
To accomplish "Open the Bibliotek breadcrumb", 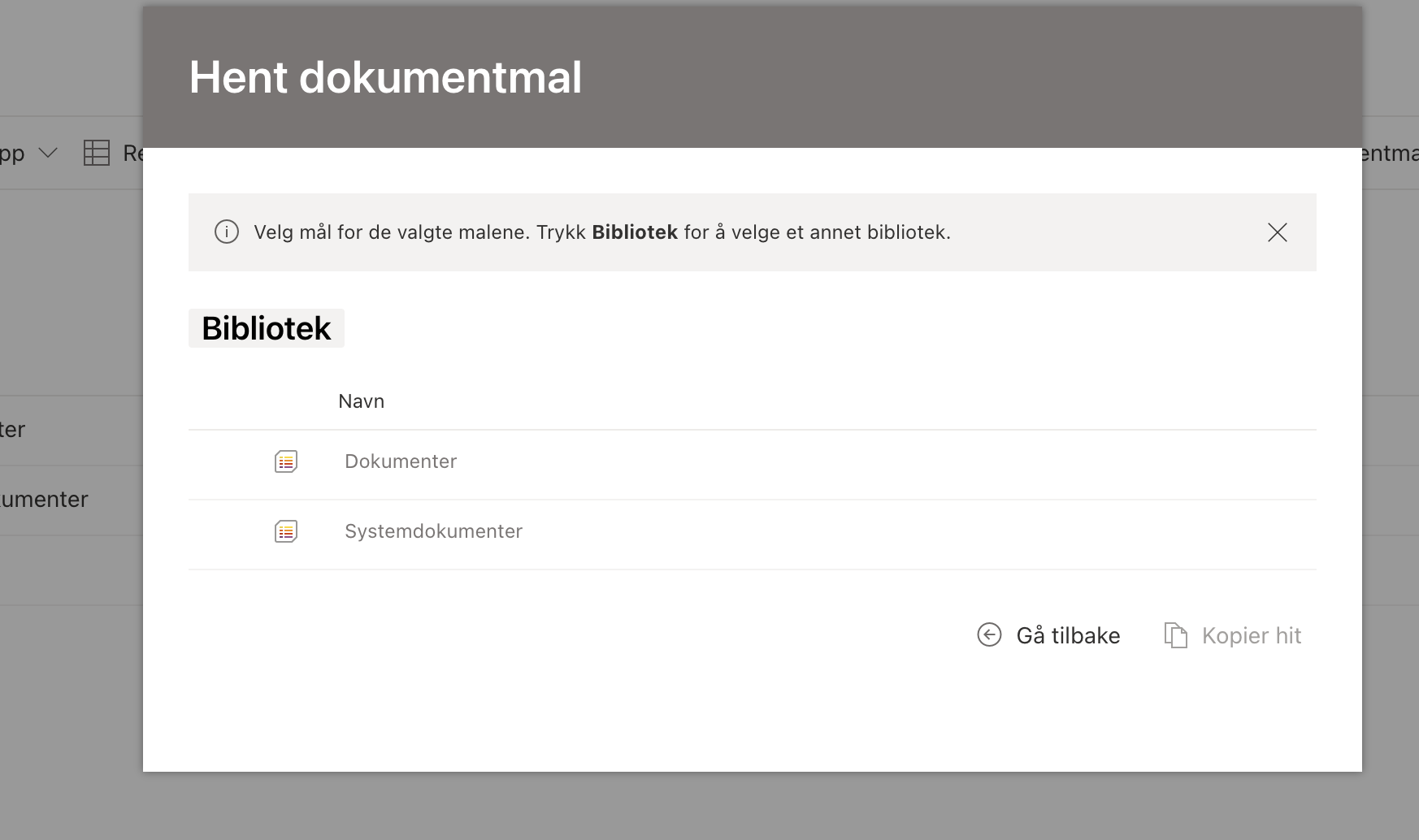I will pos(267,328).
